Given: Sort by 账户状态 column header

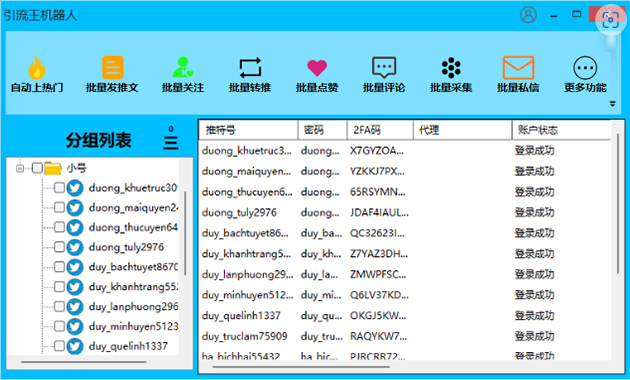Looking at the screenshot, I should 561,130.
